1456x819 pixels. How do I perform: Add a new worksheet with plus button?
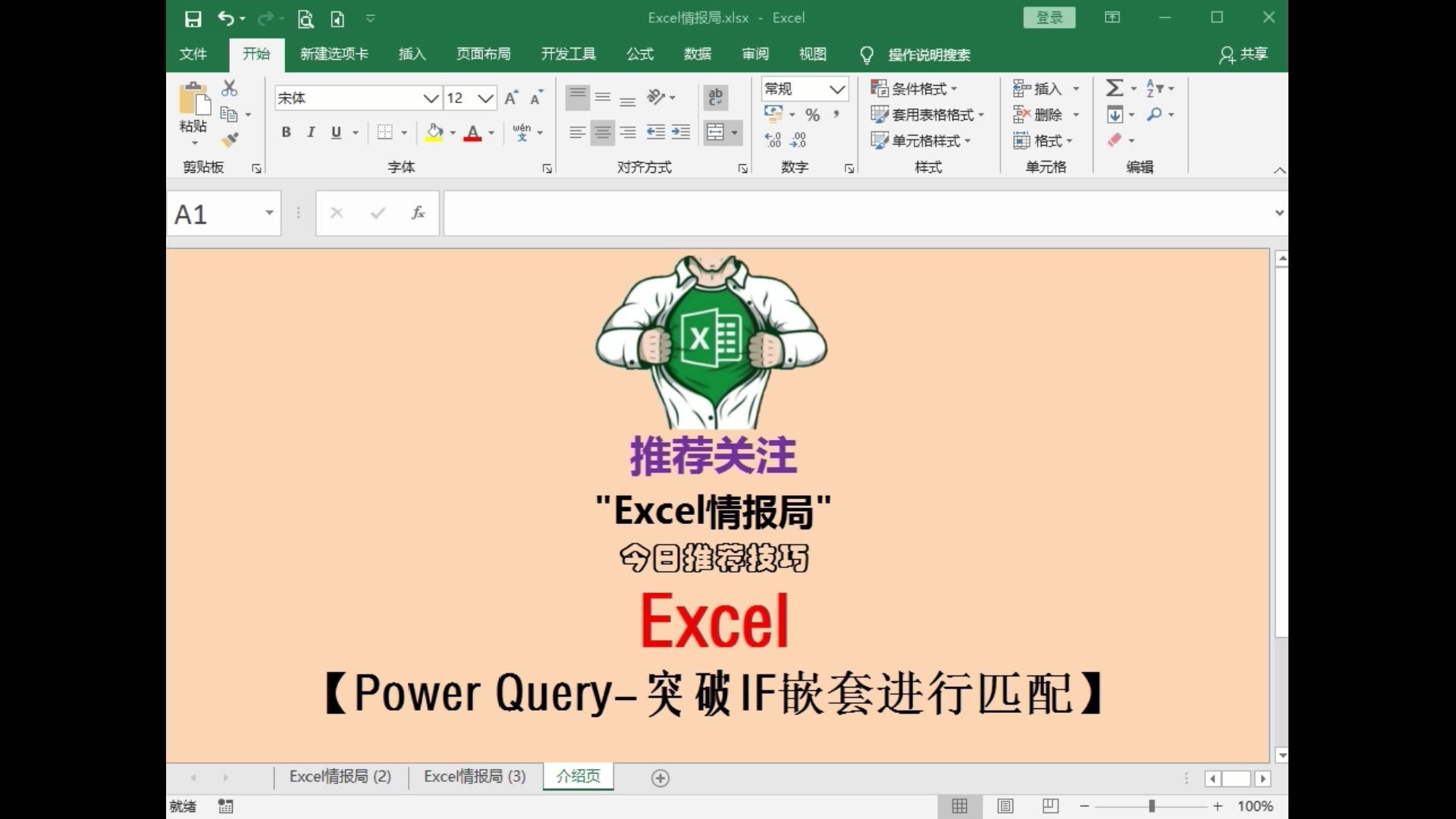click(660, 777)
